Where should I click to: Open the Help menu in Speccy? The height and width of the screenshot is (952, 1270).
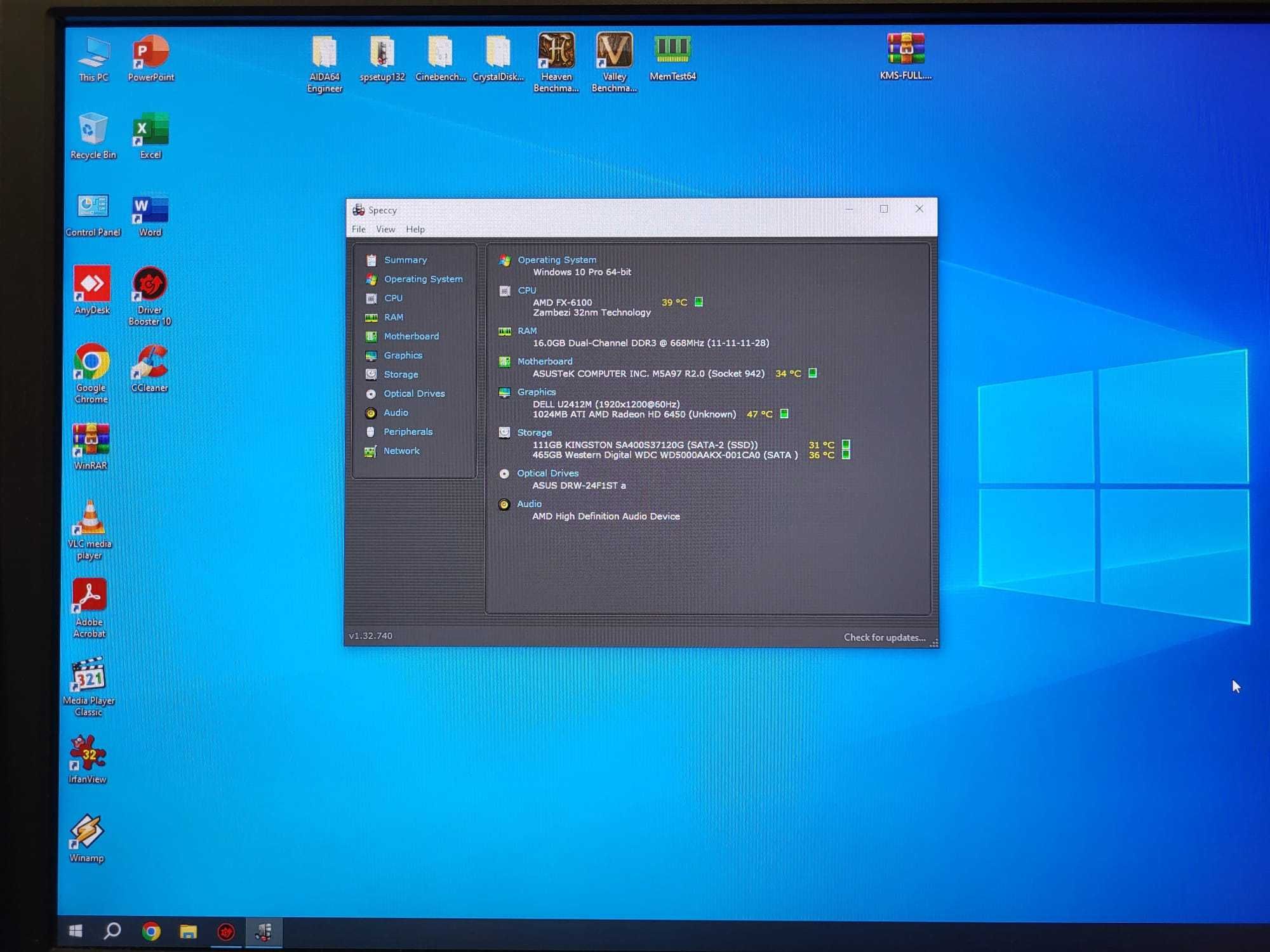(415, 229)
